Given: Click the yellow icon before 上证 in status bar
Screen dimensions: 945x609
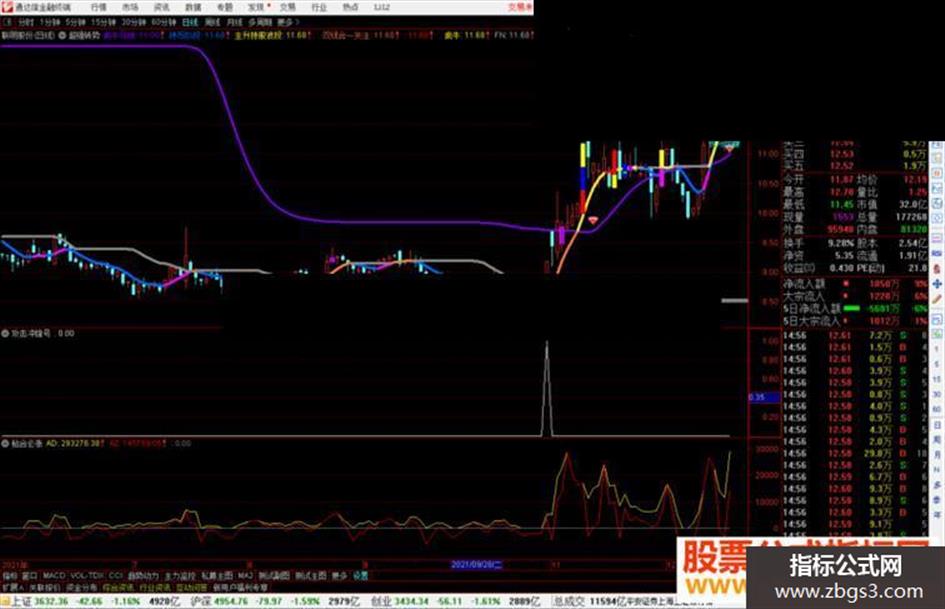Looking at the screenshot, I should [5, 601].
